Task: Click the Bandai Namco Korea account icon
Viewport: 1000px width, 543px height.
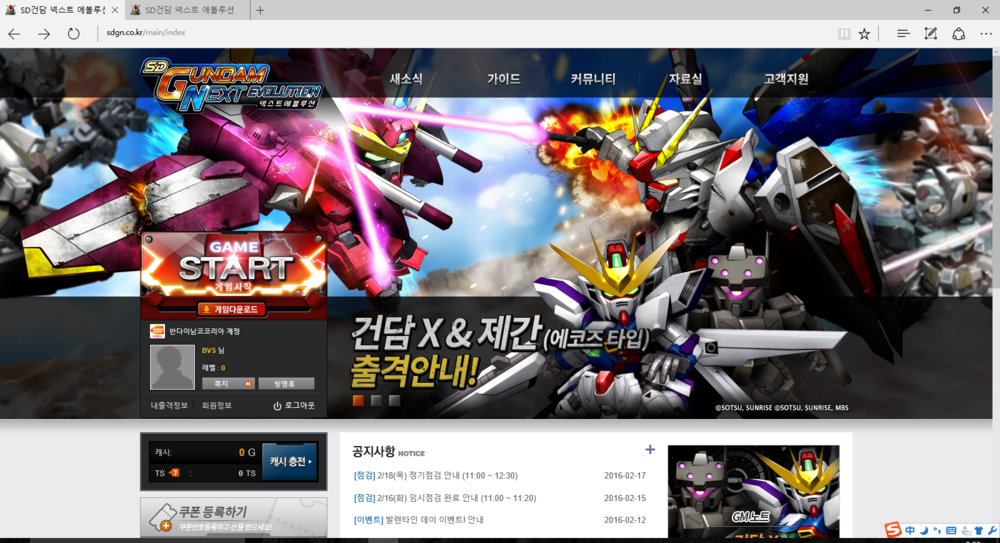Action: click(x=157, y=331)
